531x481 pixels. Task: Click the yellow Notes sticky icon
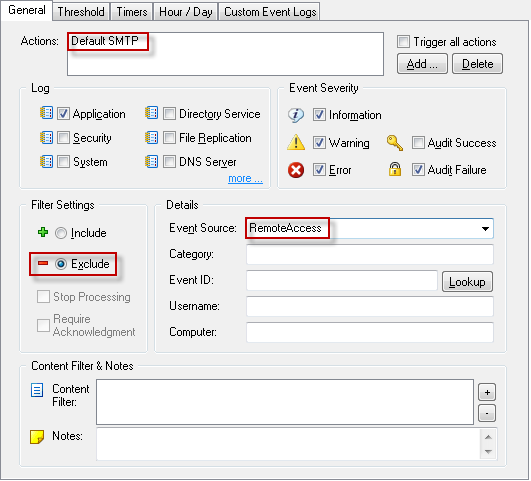pyautogui.click(x=37, y=437)
